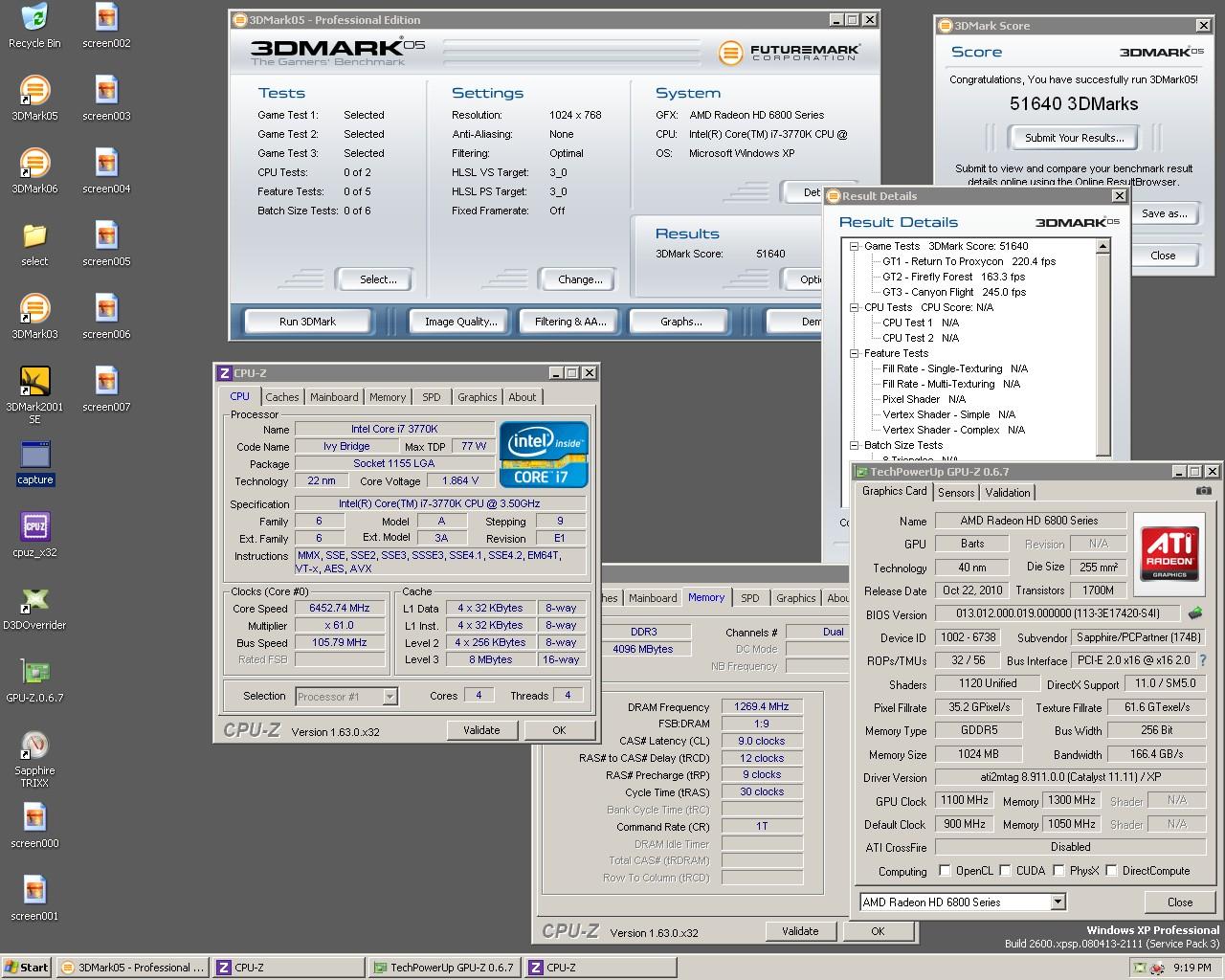Open Graphics tab in rear CPU-Z window
This screenshot has width=1225, height=980.
pyautogui.click(x=796, y=598)
